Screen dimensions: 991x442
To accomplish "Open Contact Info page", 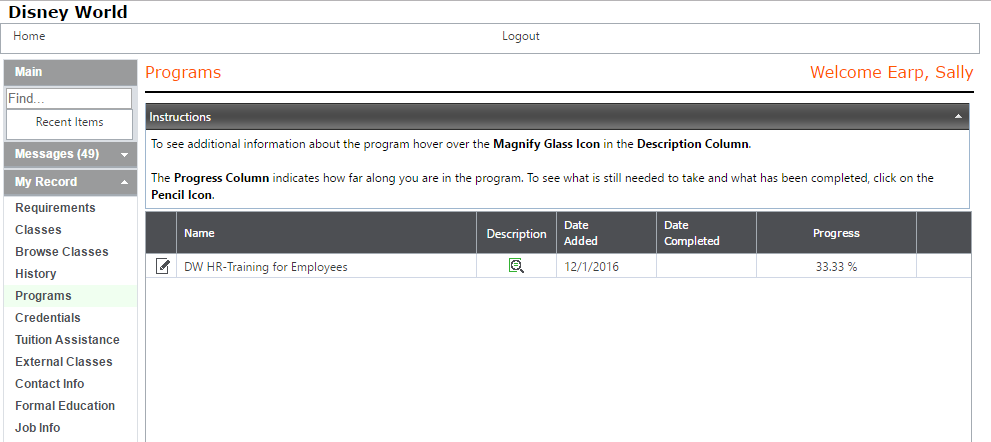I will (49, 384).
